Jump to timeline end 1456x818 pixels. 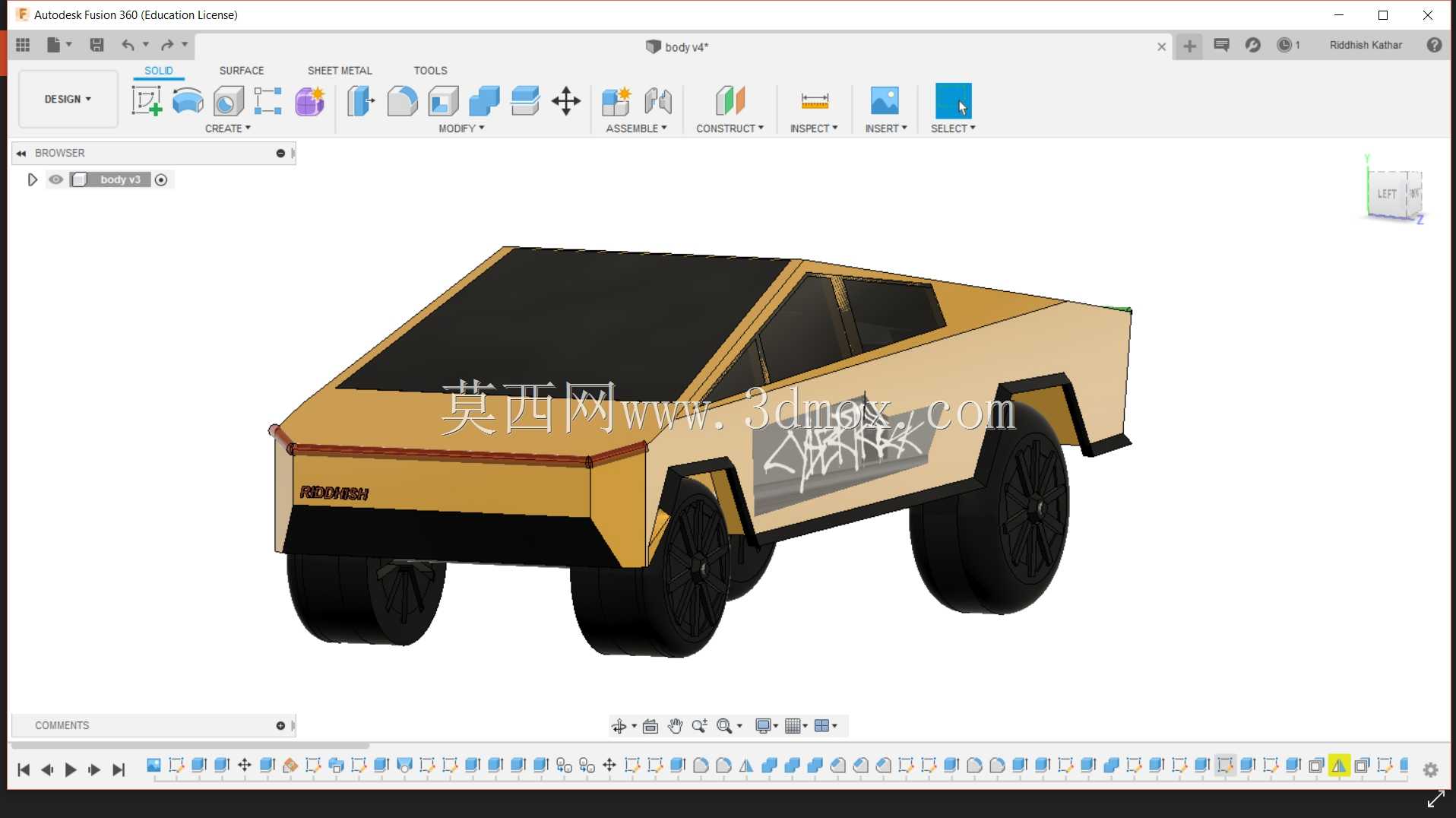coord(119,770)
